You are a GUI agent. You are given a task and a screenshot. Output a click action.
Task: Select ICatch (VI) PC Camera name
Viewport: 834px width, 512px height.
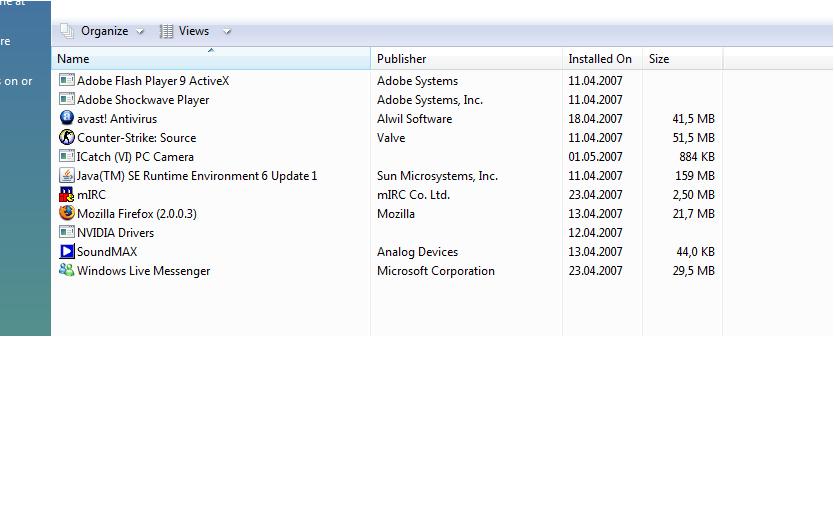[135, 157]
